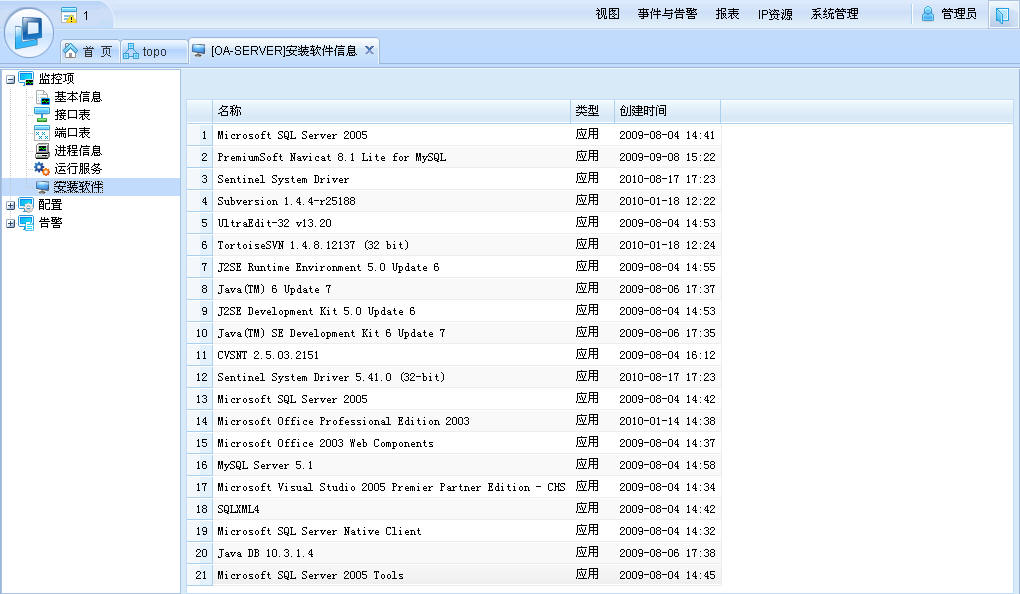This screenshot has height=594, width=1020.
Task: Select the OA-SERVER安装软件信息 tab
Action: tap(284, 51)
